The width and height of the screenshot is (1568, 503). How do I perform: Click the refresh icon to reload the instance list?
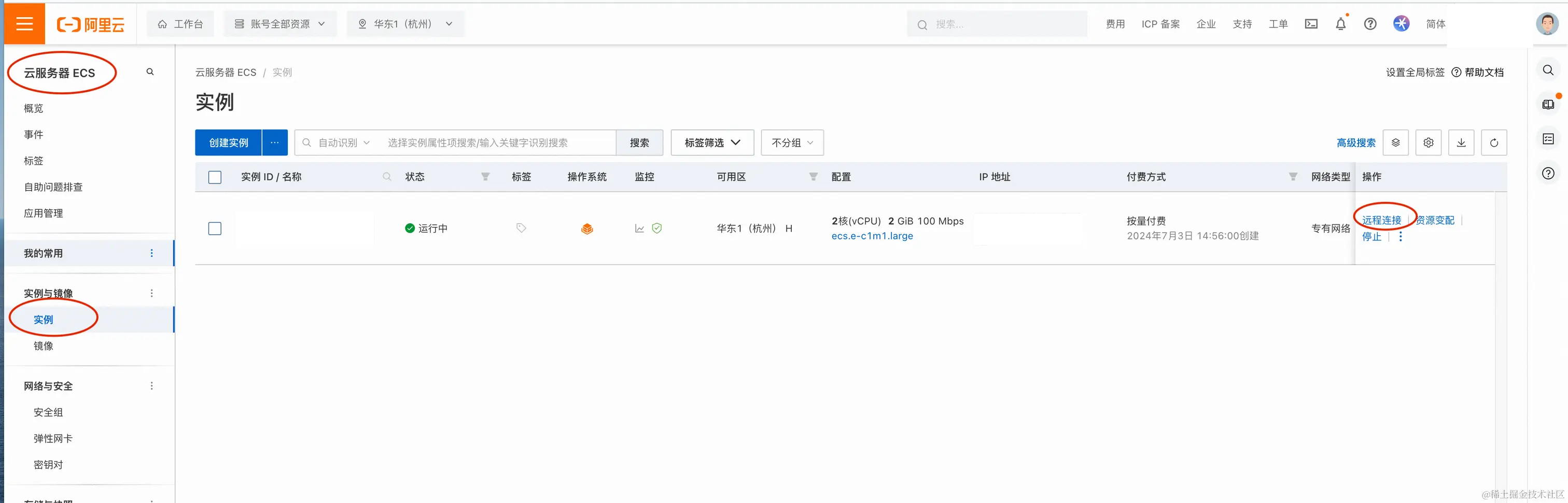point(1494,142)
